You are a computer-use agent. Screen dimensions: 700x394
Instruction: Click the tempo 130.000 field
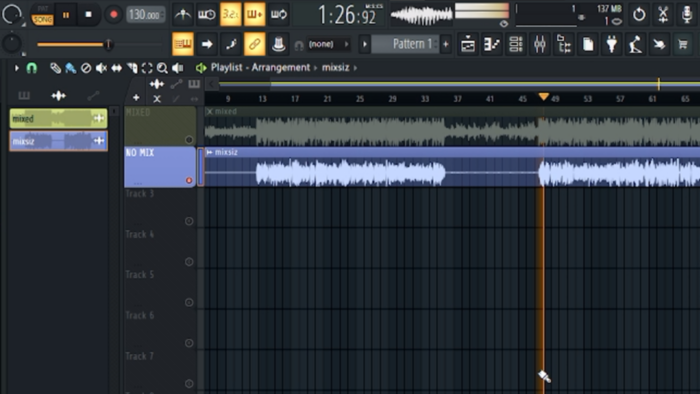click(x=146, y=15)
